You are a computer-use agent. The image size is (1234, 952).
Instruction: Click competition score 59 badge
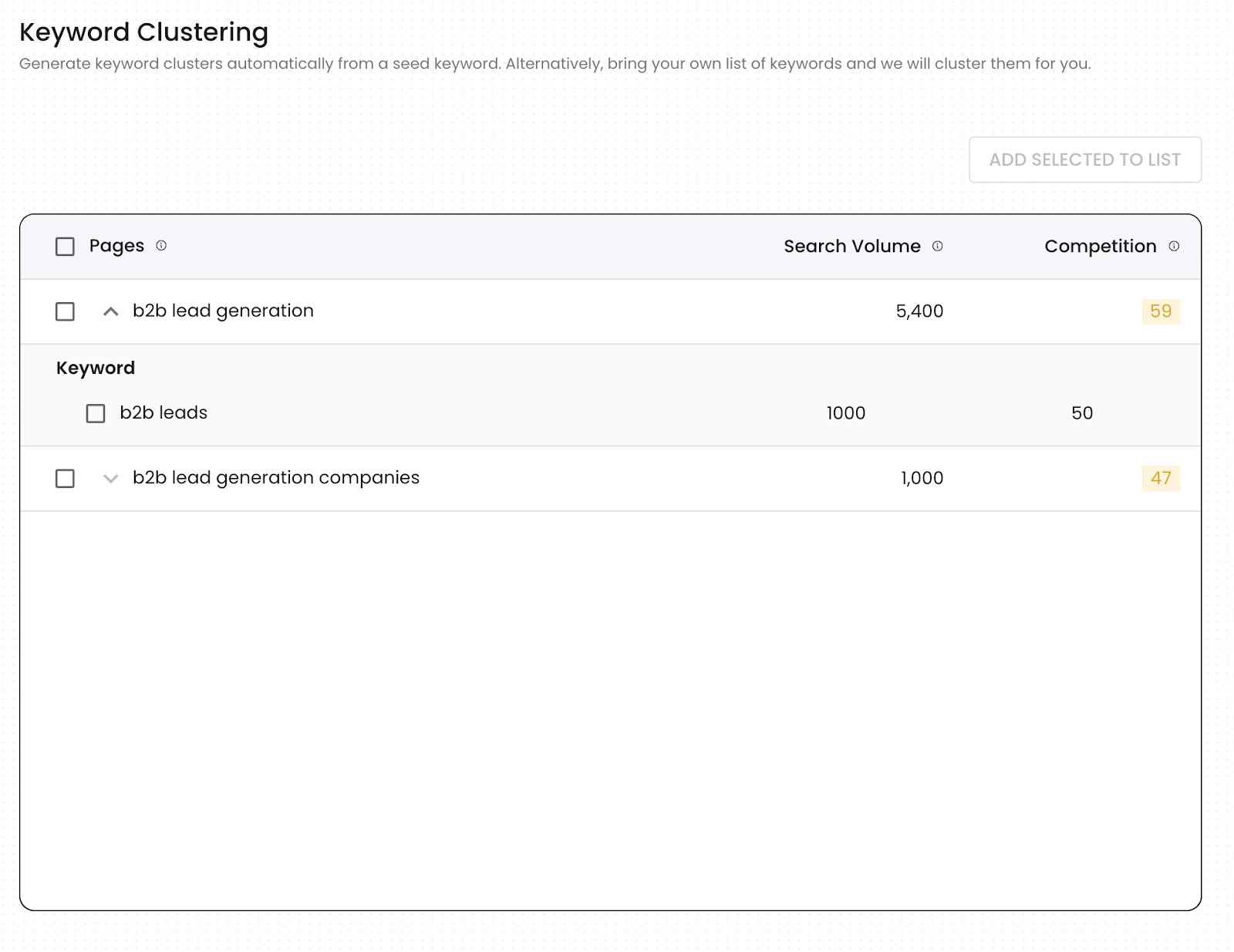click(1161, 311)
